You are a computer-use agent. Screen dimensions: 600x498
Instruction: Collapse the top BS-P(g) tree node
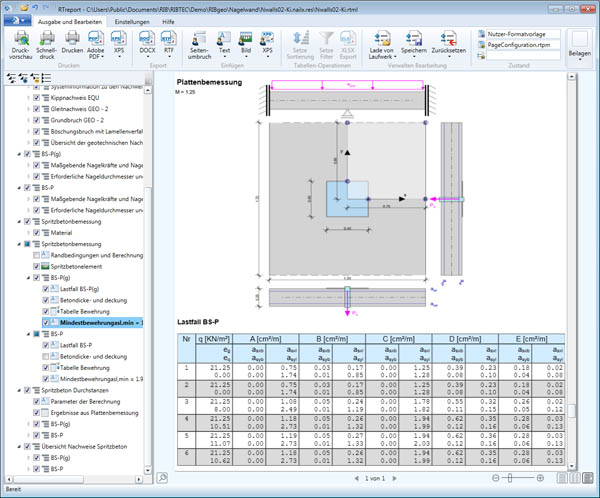point(19,154)
